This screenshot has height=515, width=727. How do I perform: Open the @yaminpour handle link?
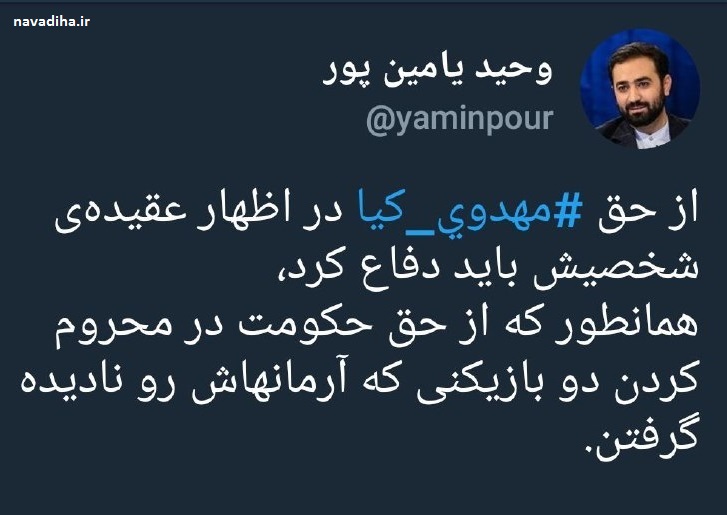pyautogui.click(x=460, y=121)
